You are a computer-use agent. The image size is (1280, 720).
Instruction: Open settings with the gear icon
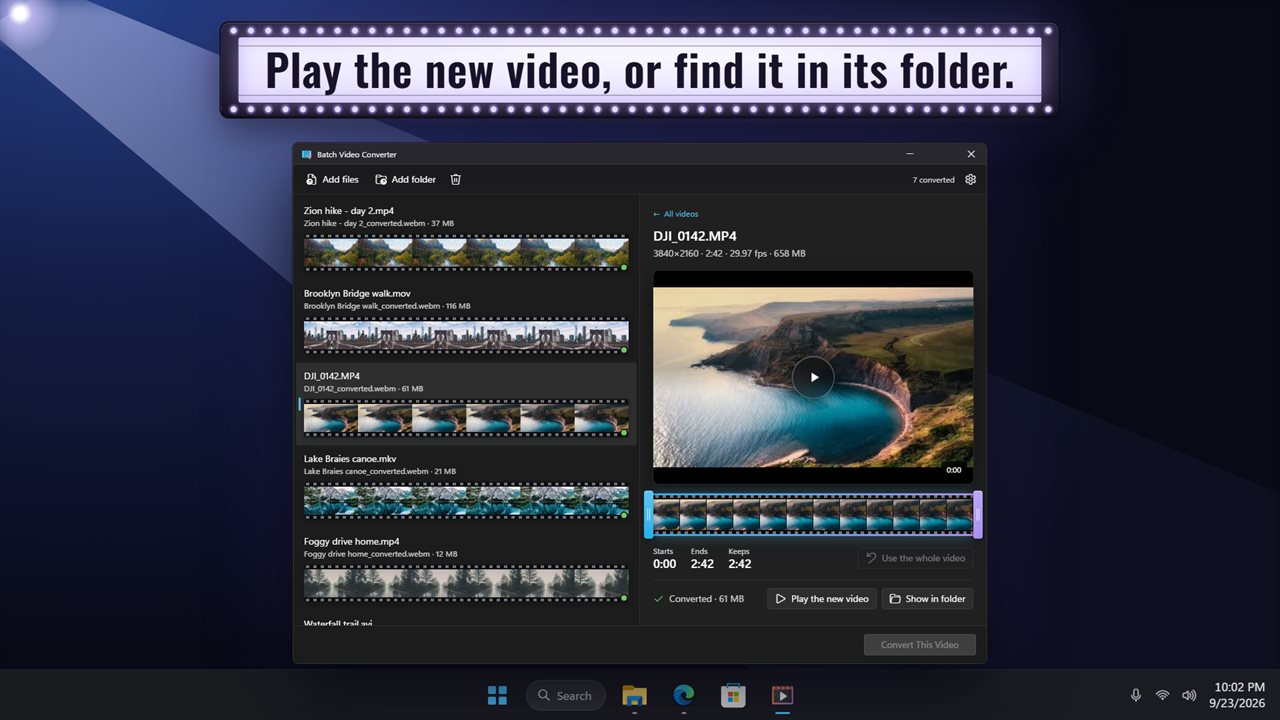click(x=970, y=180)
